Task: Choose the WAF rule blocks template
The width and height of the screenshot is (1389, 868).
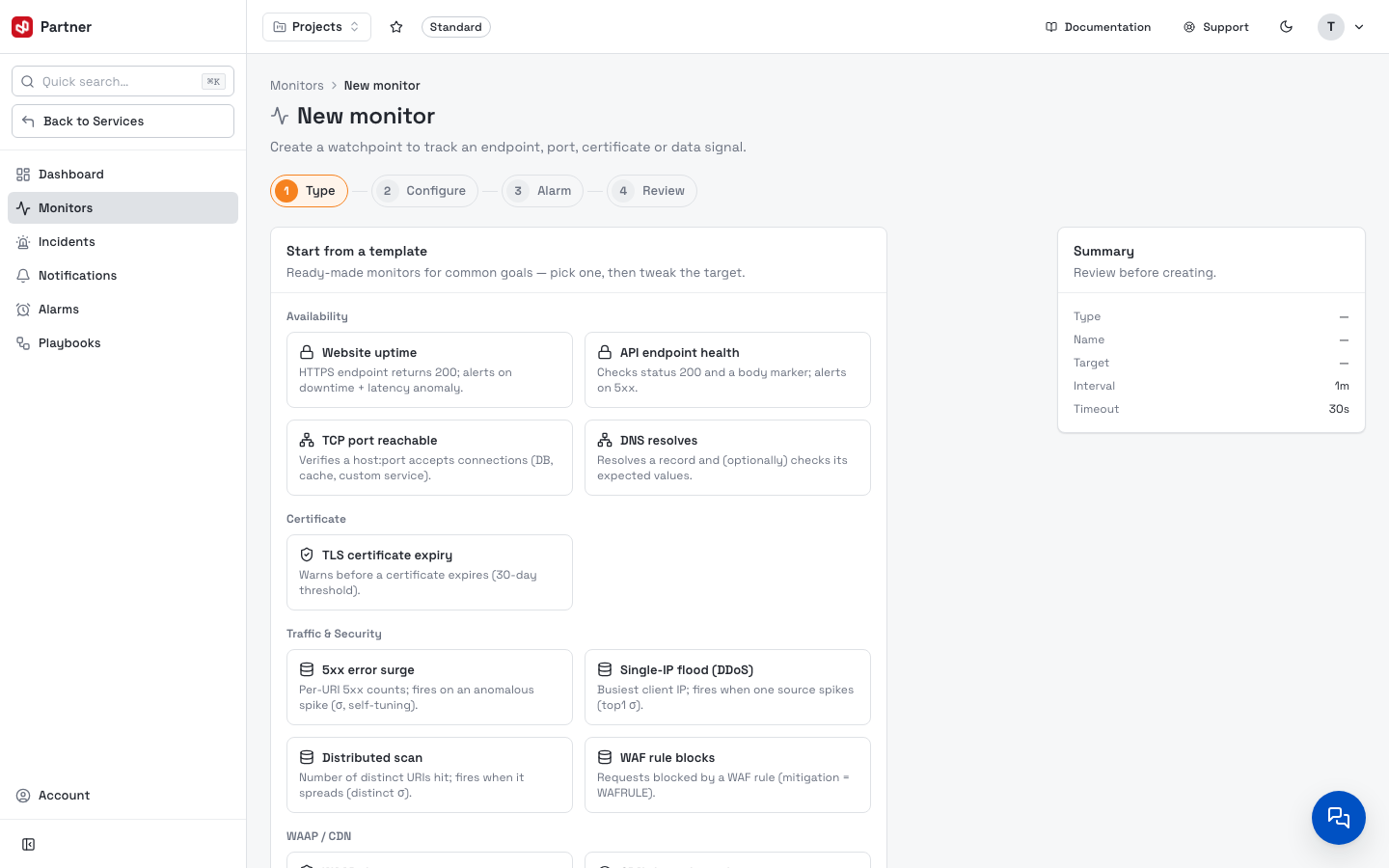Action: point(727,775)
